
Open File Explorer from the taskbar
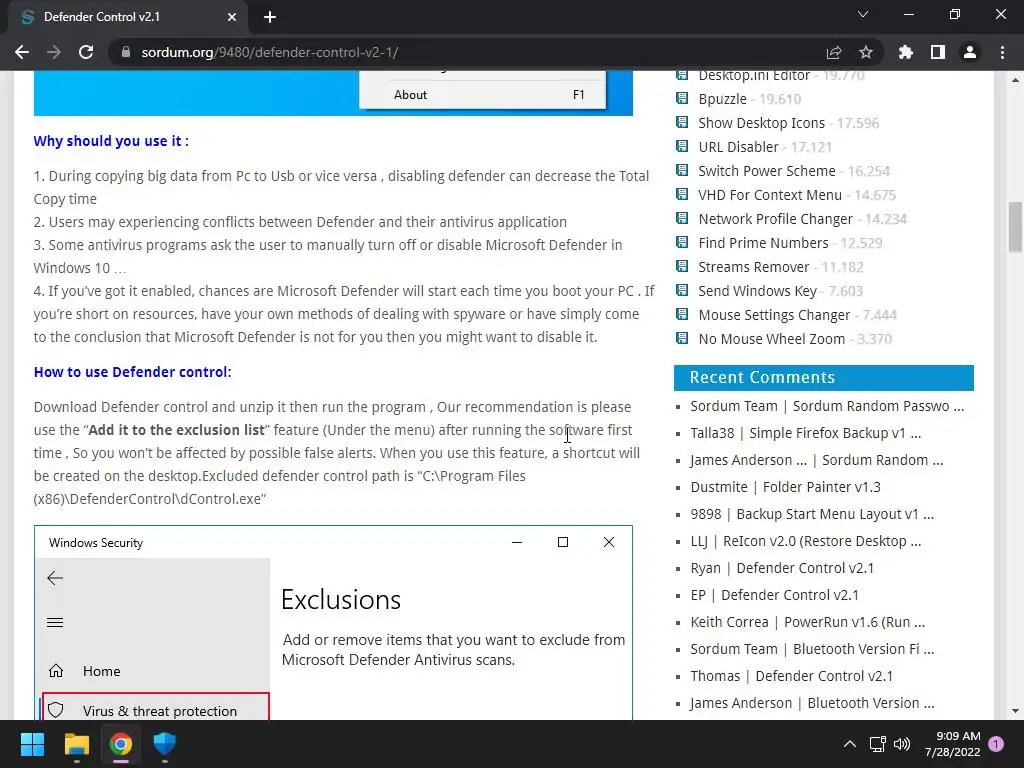click(x=76, y=744)
